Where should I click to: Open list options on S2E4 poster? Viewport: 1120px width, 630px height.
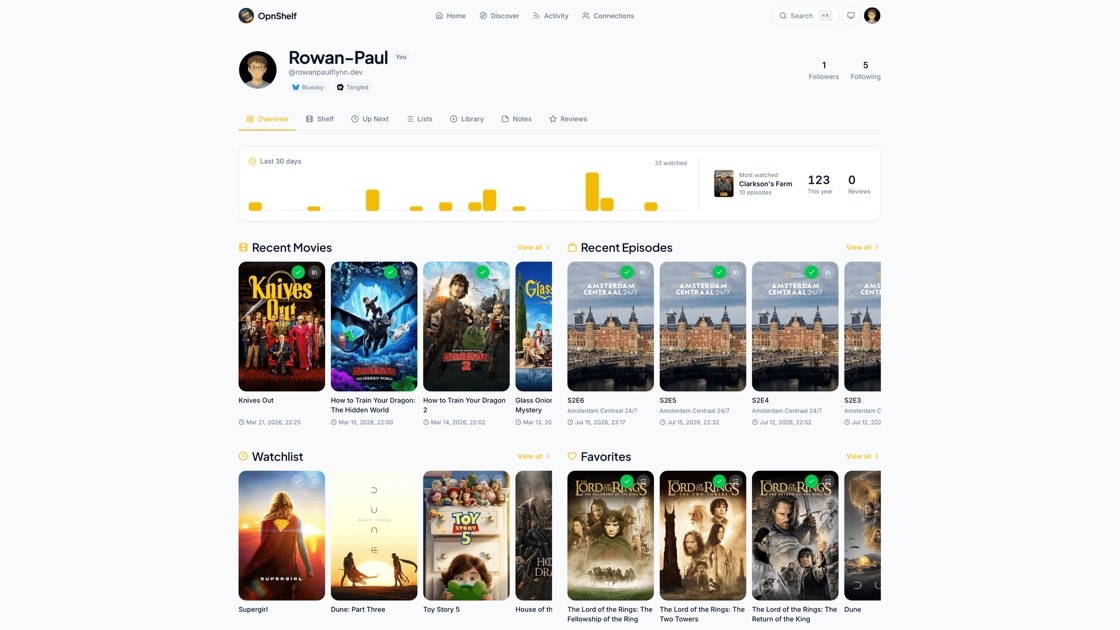click(x=827, y=272)
